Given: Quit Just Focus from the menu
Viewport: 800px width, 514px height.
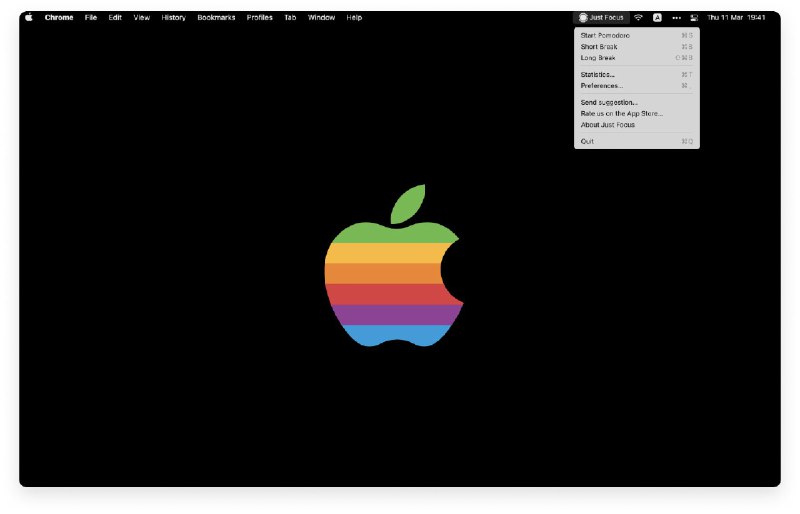Looking at the screenshot, I should pos(587,142).
